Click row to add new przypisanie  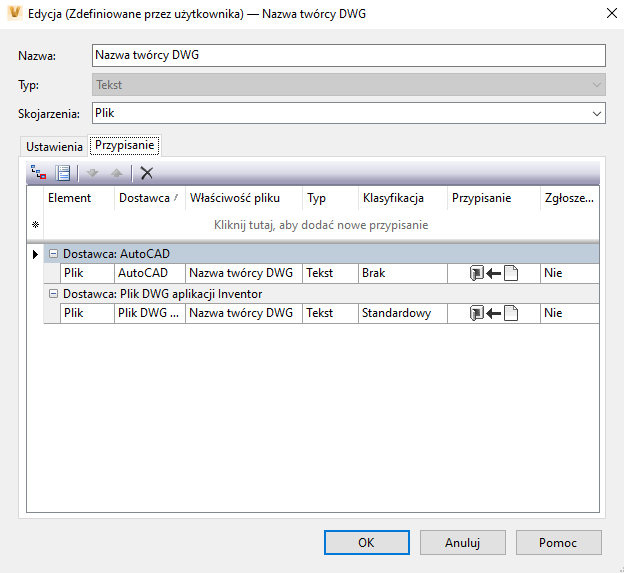pyautogui.click(x=321, y=225)
